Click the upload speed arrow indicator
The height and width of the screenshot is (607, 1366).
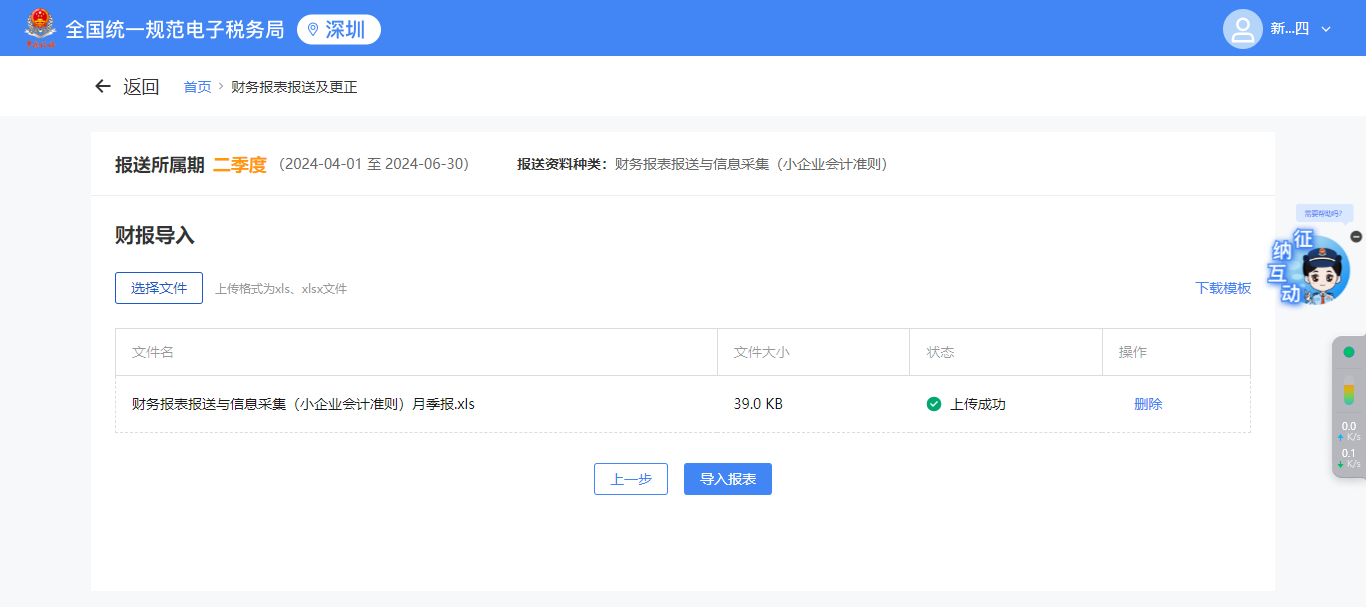pyautogui.click(x=1341, y=438)
